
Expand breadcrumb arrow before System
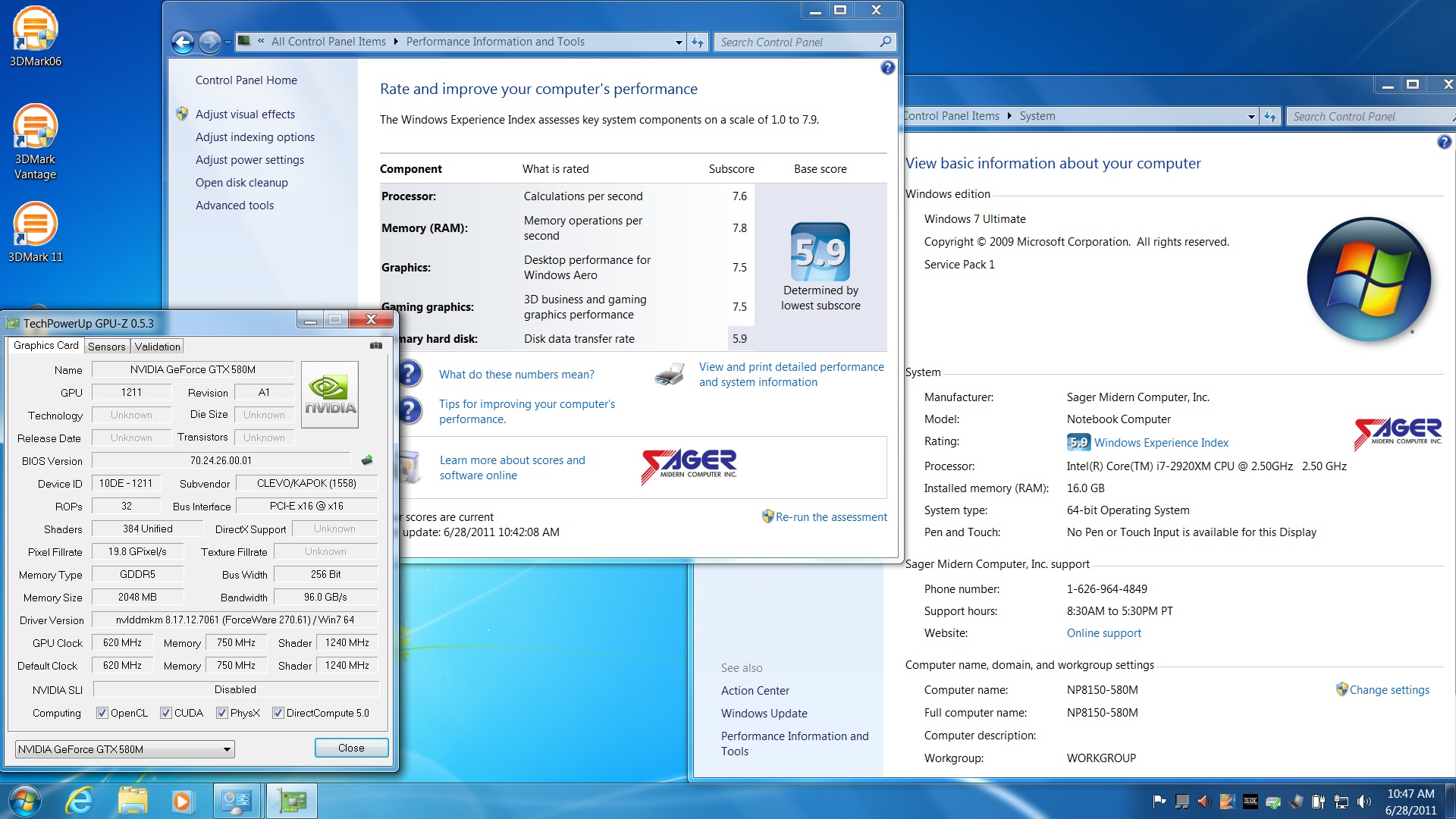[1009, 116]
